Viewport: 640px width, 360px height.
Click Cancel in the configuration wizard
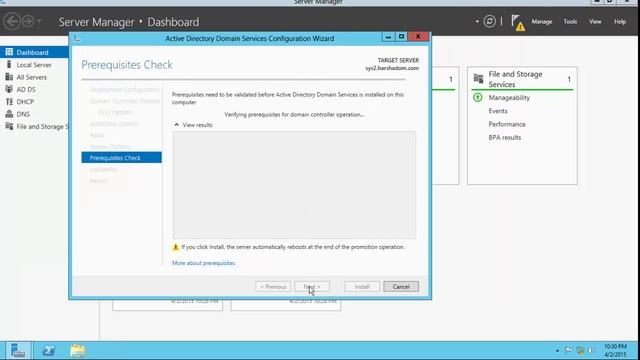[401, 287]
